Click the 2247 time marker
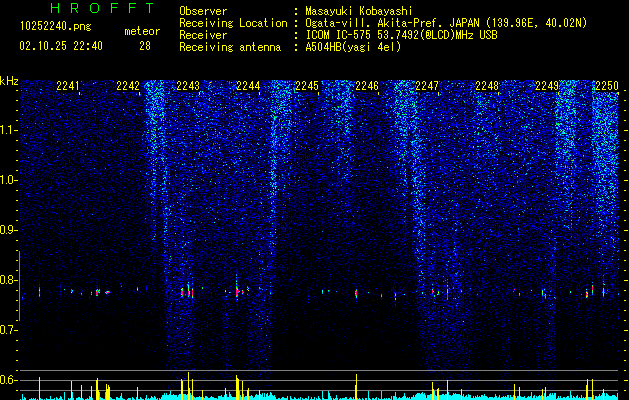Screen dimensions: 629x400 tap(427, 86)
